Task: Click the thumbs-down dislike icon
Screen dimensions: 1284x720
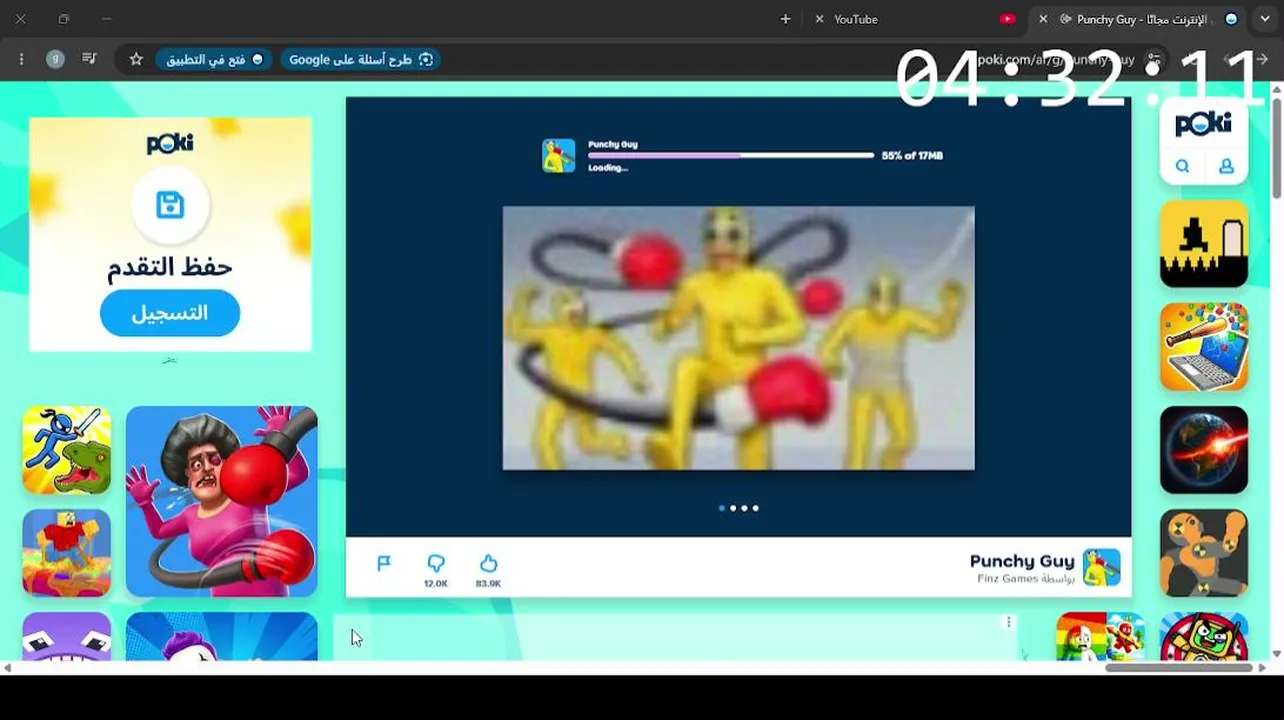Action: [x=436, y=564]
